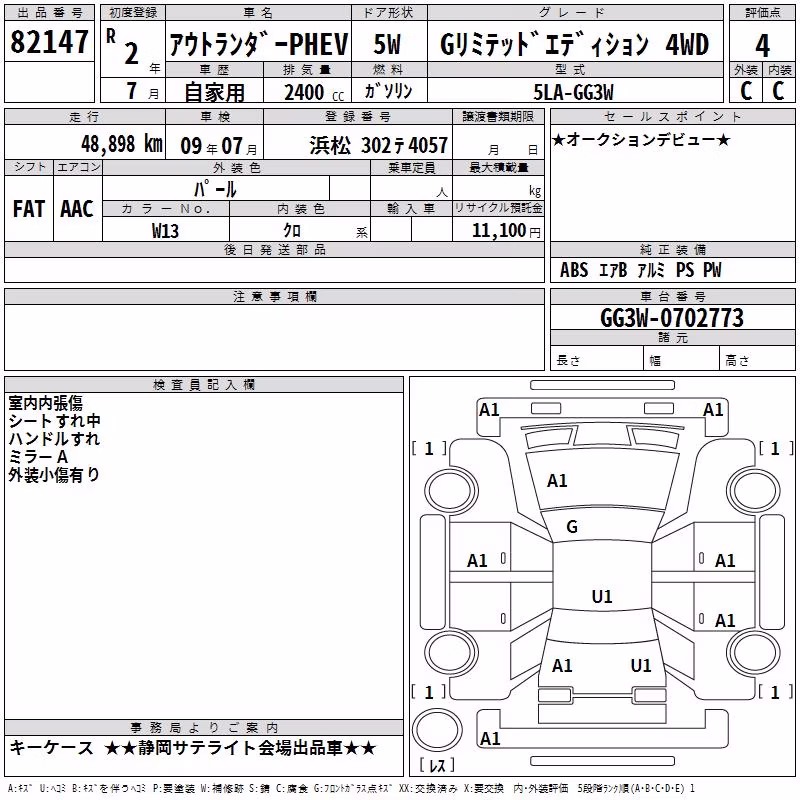Image resolution: width=800 pixels, height=800 pixels.
Task: Select the car name アウトランダーPHEV
Action: [259, 44]
